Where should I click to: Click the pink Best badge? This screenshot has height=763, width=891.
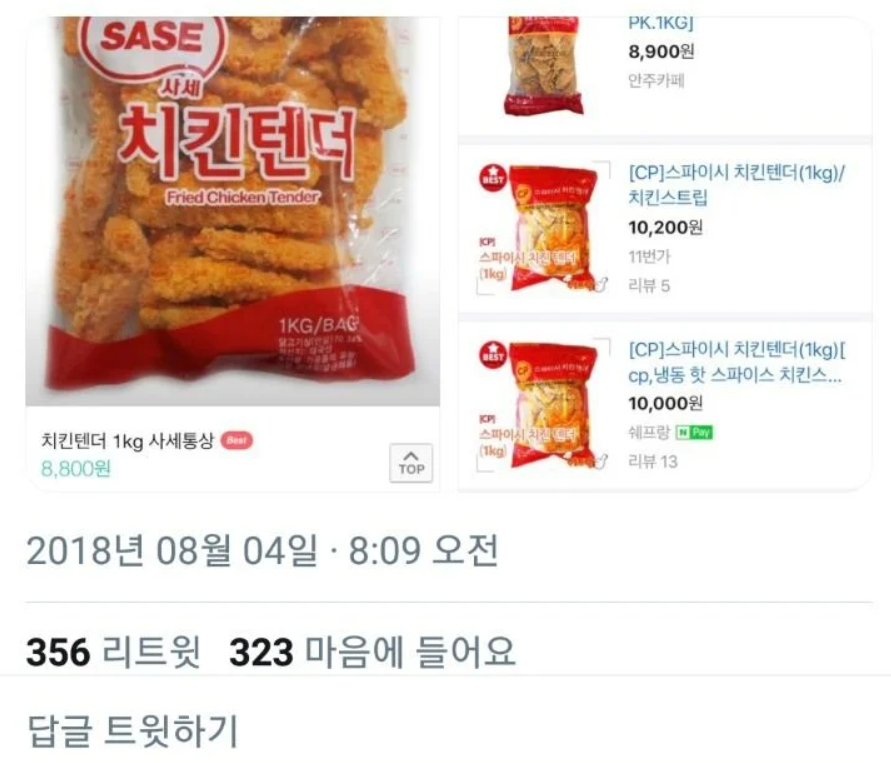pos(236,440)
